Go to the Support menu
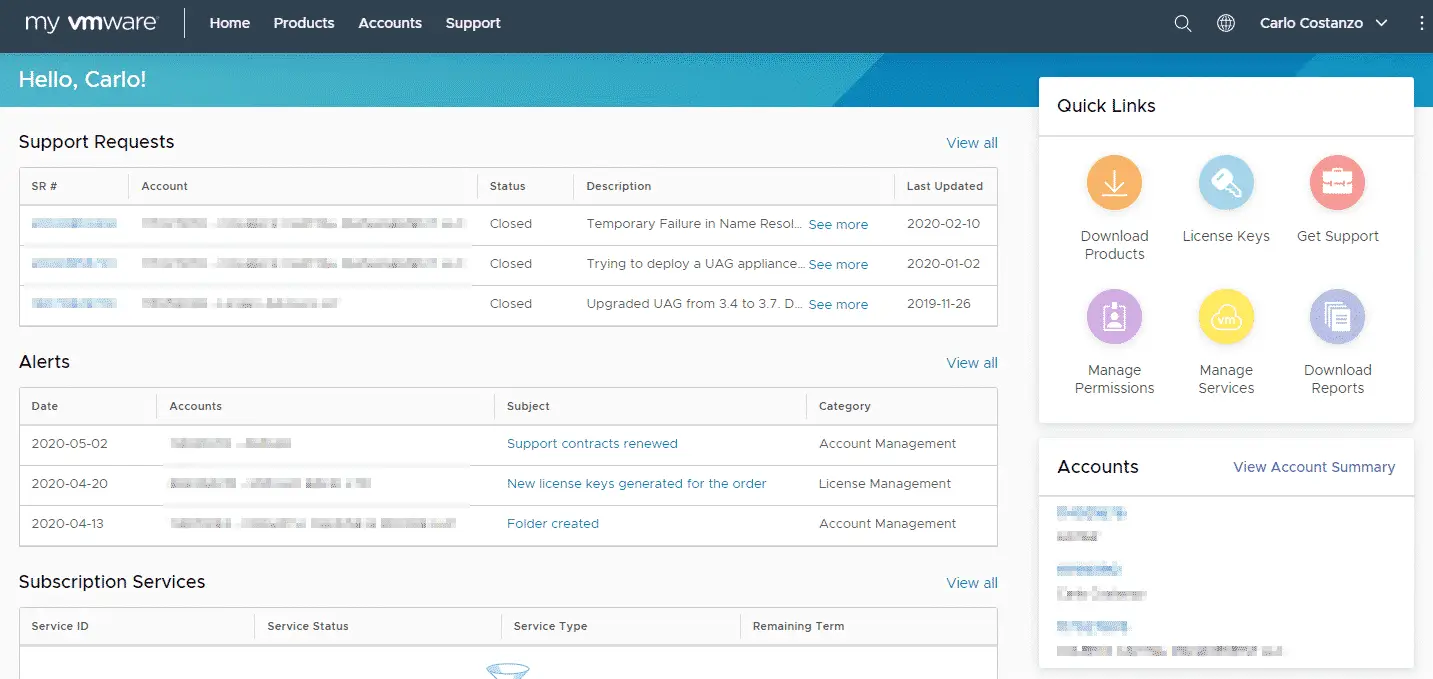This screenshot has height=679, width=1433. point(473,23)
